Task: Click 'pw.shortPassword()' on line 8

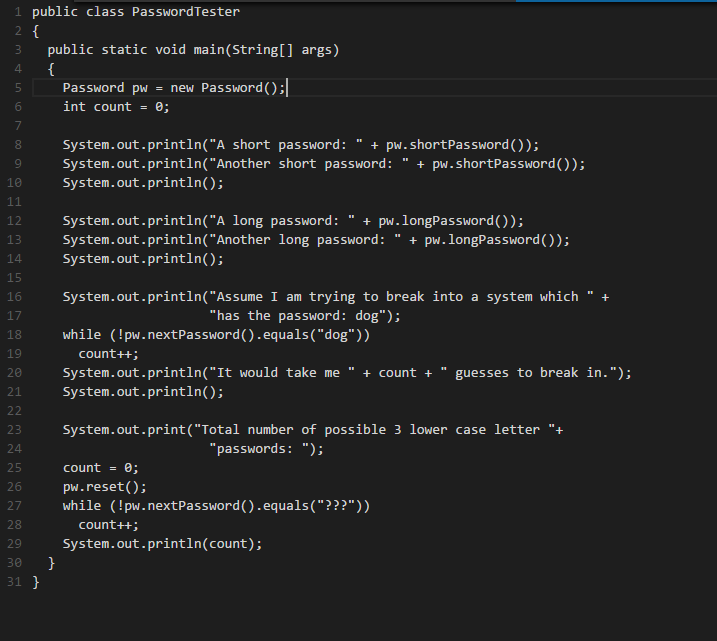Action: pyautogui.click(x=458, y=145)
